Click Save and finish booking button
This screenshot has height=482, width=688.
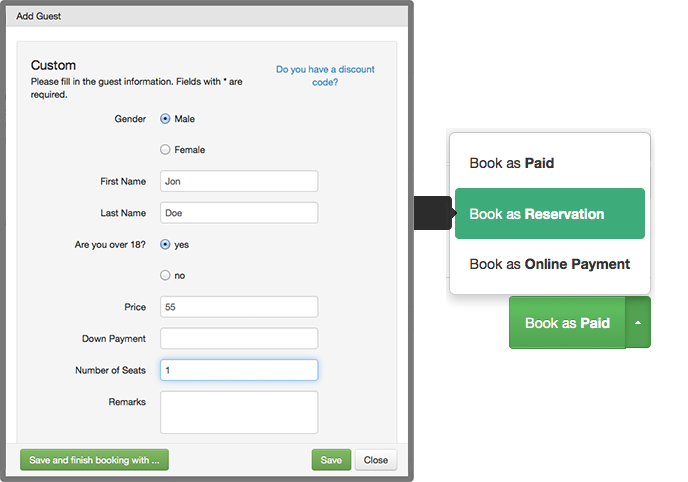click(94, 460)
